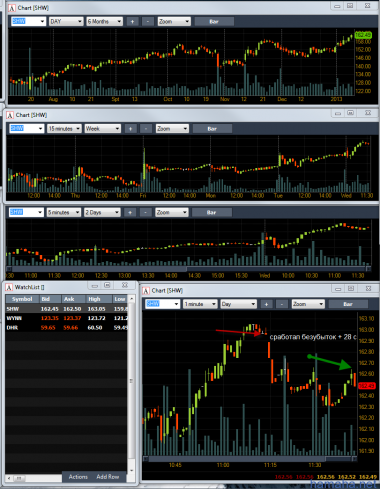Click the app logo icon in the WatchList title bar
This screenshot has width=380, height=489.
[x=9, y=287]
